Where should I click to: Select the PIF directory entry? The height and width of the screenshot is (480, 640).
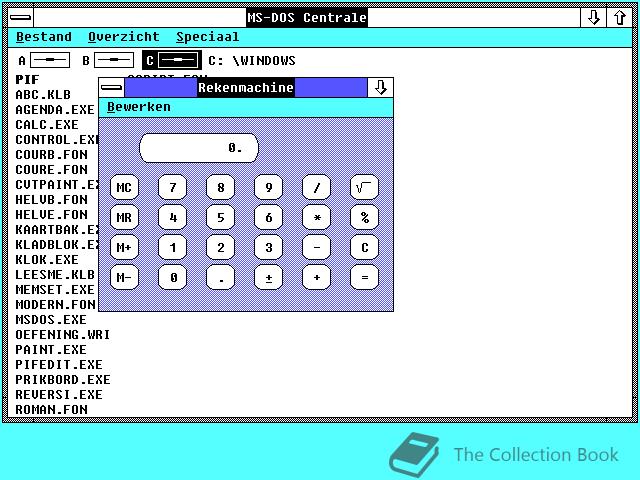click(x=27, y=80)
